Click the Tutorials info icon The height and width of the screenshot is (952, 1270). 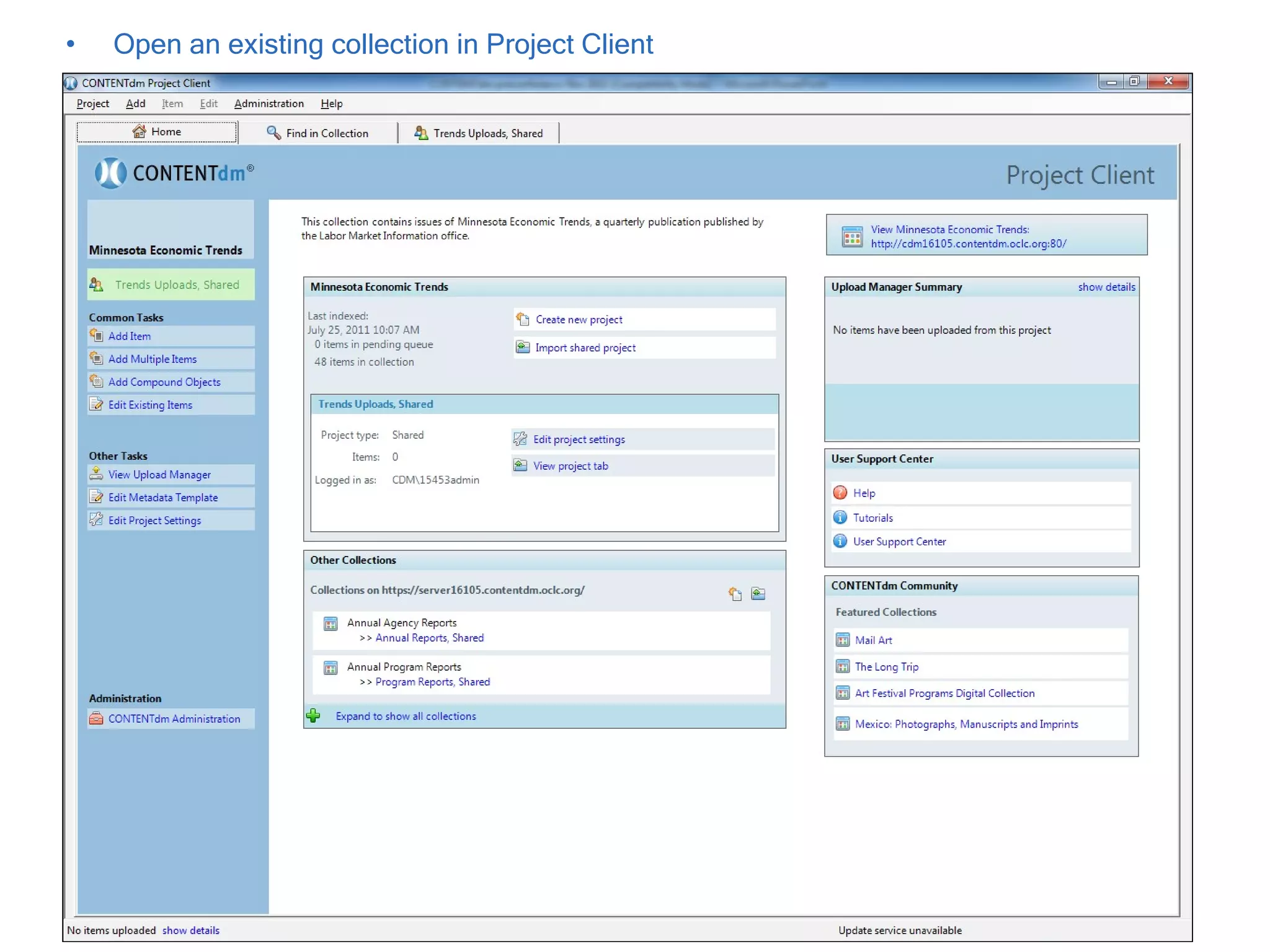(840, 518)
